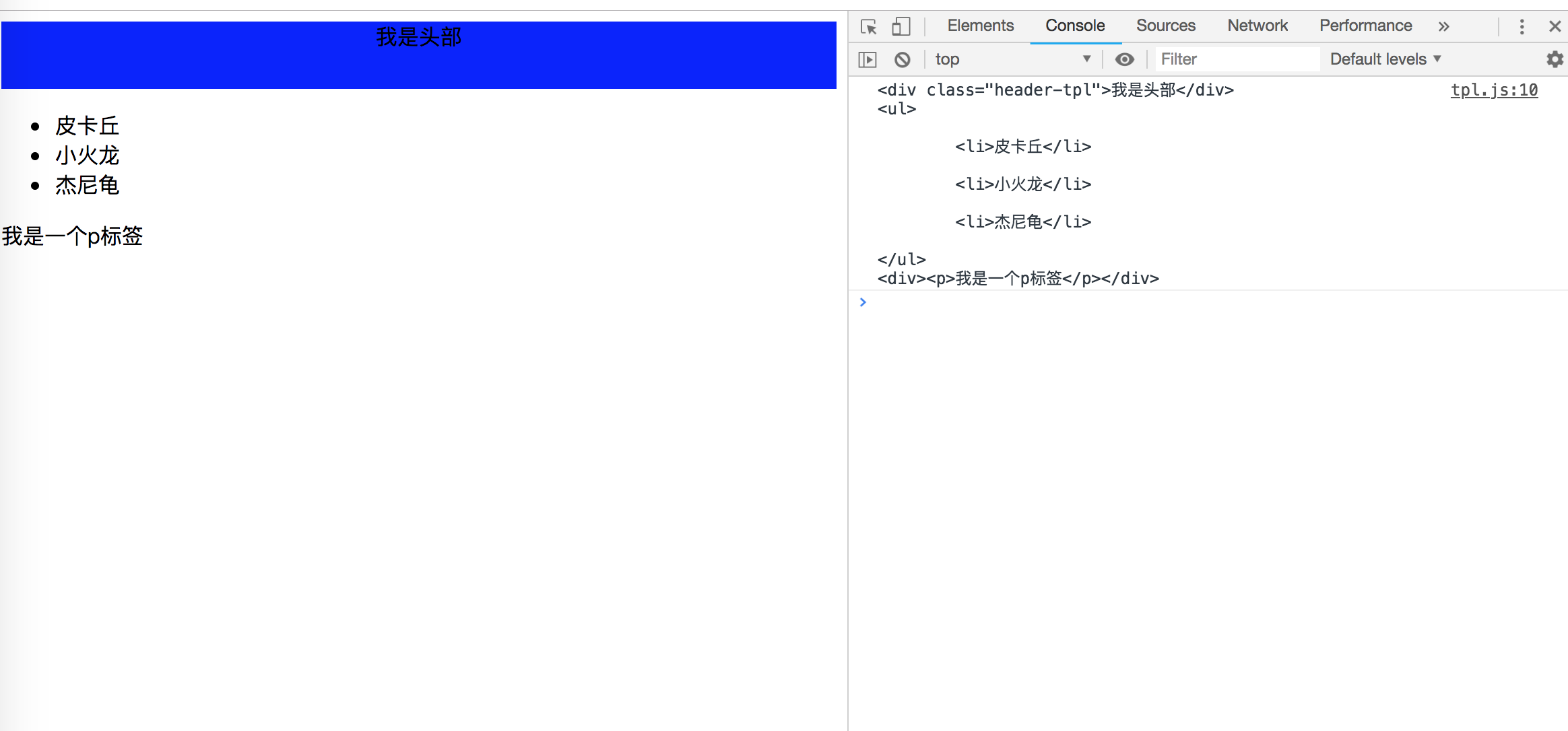Screen dimensions: 1568x731
Task: Click the inspect element cursor icon
Action: (870, 25)
